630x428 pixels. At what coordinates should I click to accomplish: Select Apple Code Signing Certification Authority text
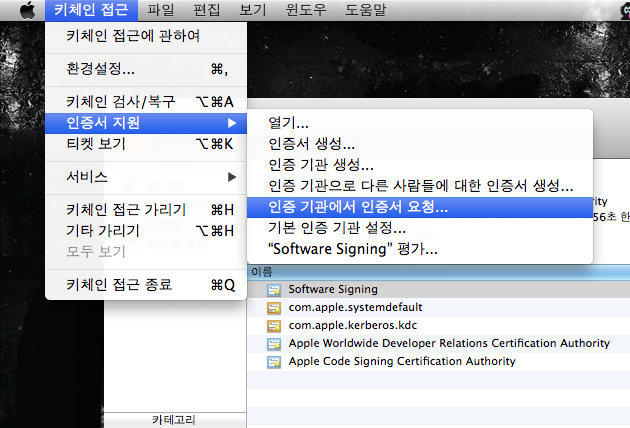(x=402, y=361)
